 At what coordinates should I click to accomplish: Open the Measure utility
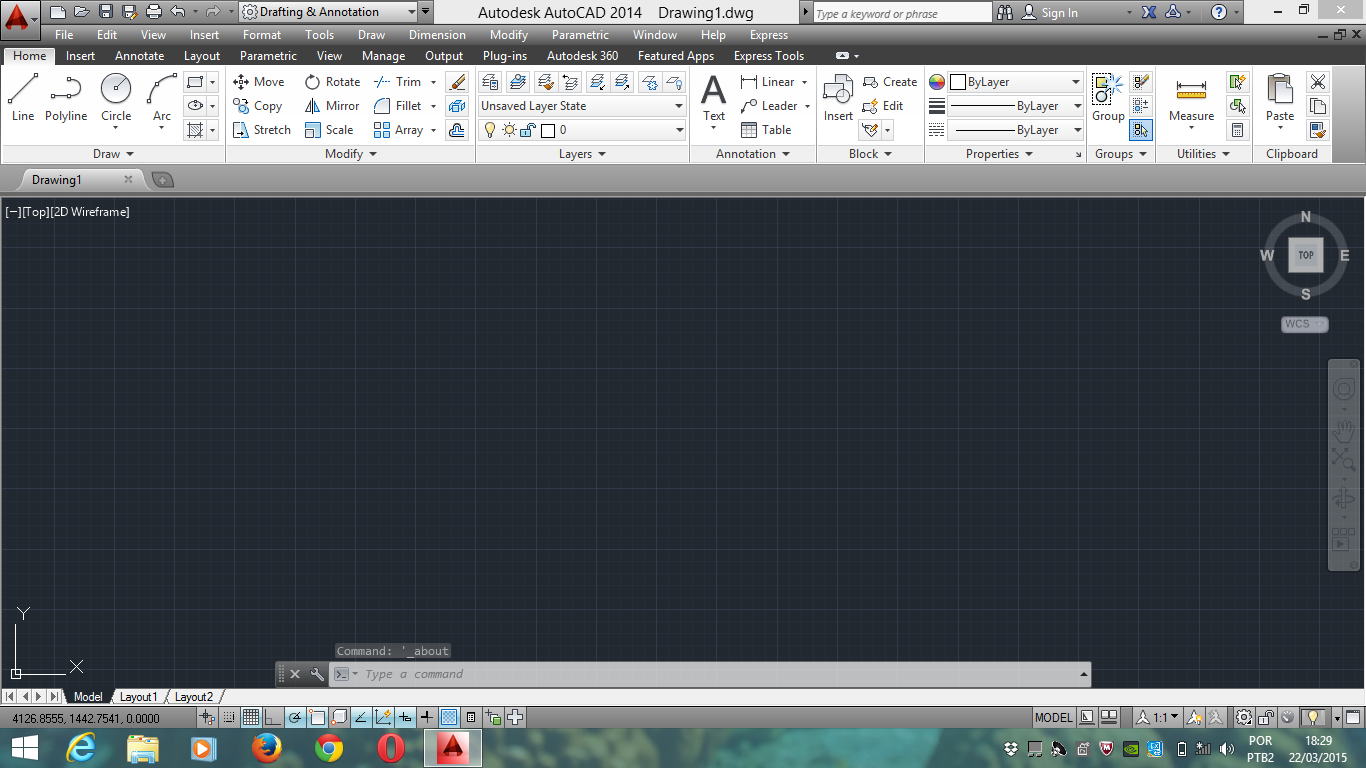click(1191, 98)
